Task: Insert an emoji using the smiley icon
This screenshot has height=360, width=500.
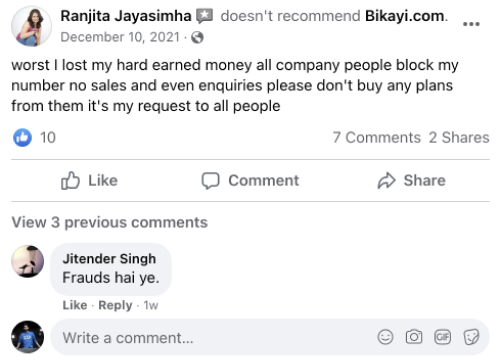Action: click(385, 337)
